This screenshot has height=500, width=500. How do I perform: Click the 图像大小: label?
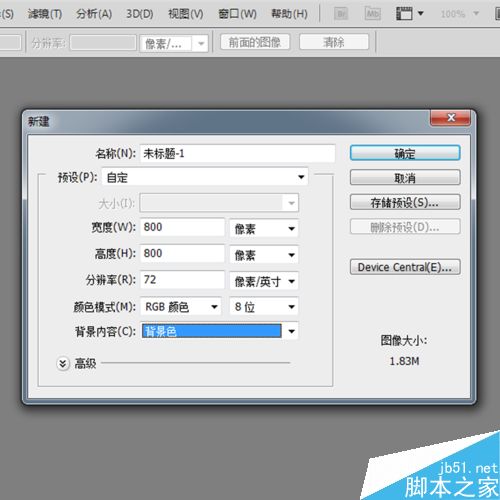(x=404, y=341)
